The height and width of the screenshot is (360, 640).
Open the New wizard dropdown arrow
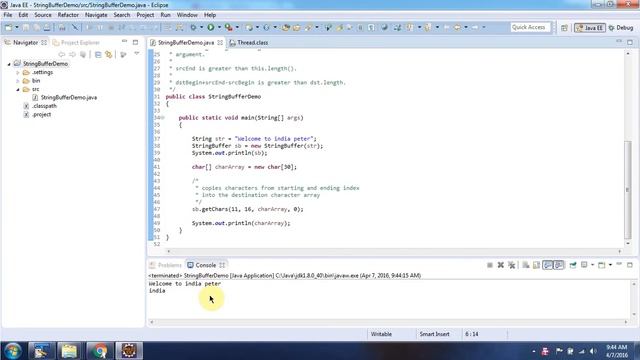(17, 27)
